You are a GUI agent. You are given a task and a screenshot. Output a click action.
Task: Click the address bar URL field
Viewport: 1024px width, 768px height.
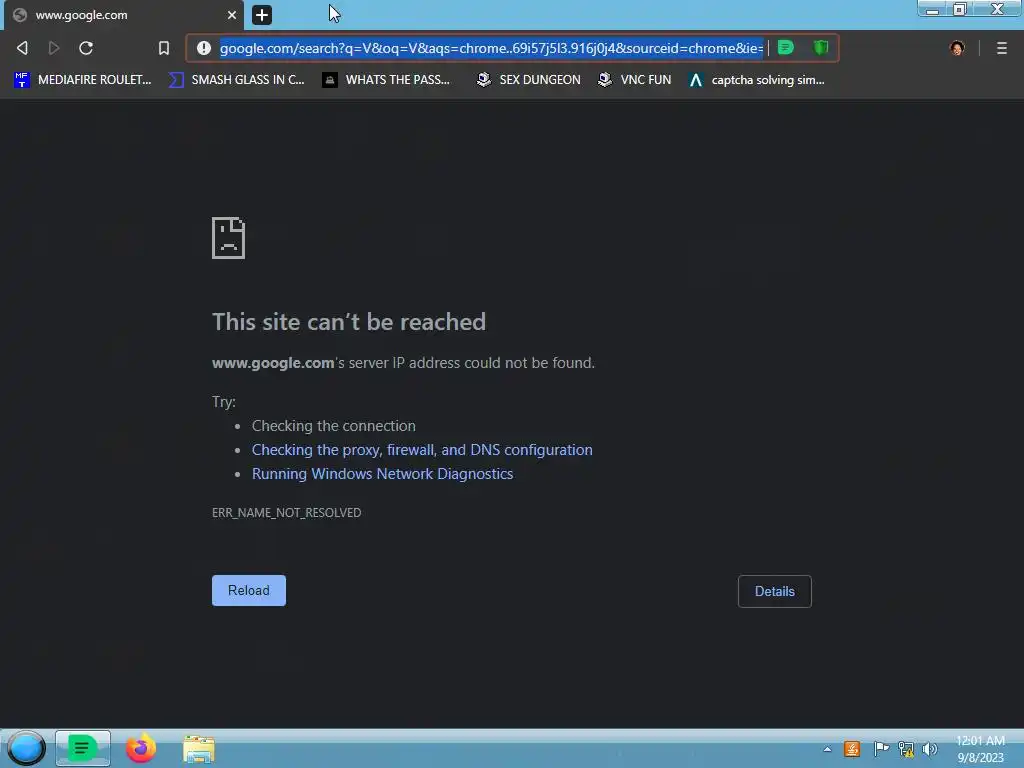pyautogui.click(x=491, y=48)
